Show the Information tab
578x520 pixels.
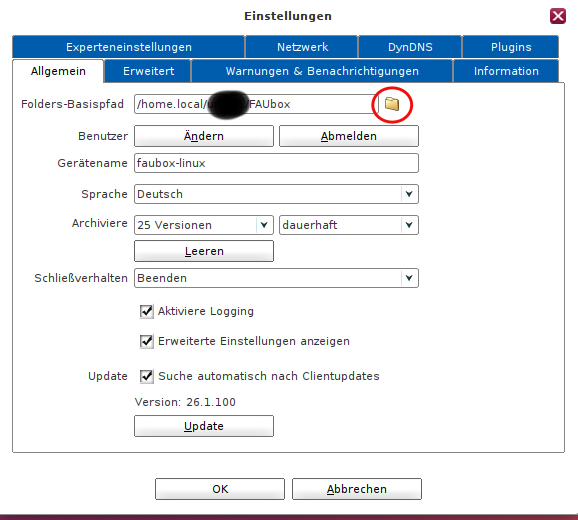[x=506, y=71]
